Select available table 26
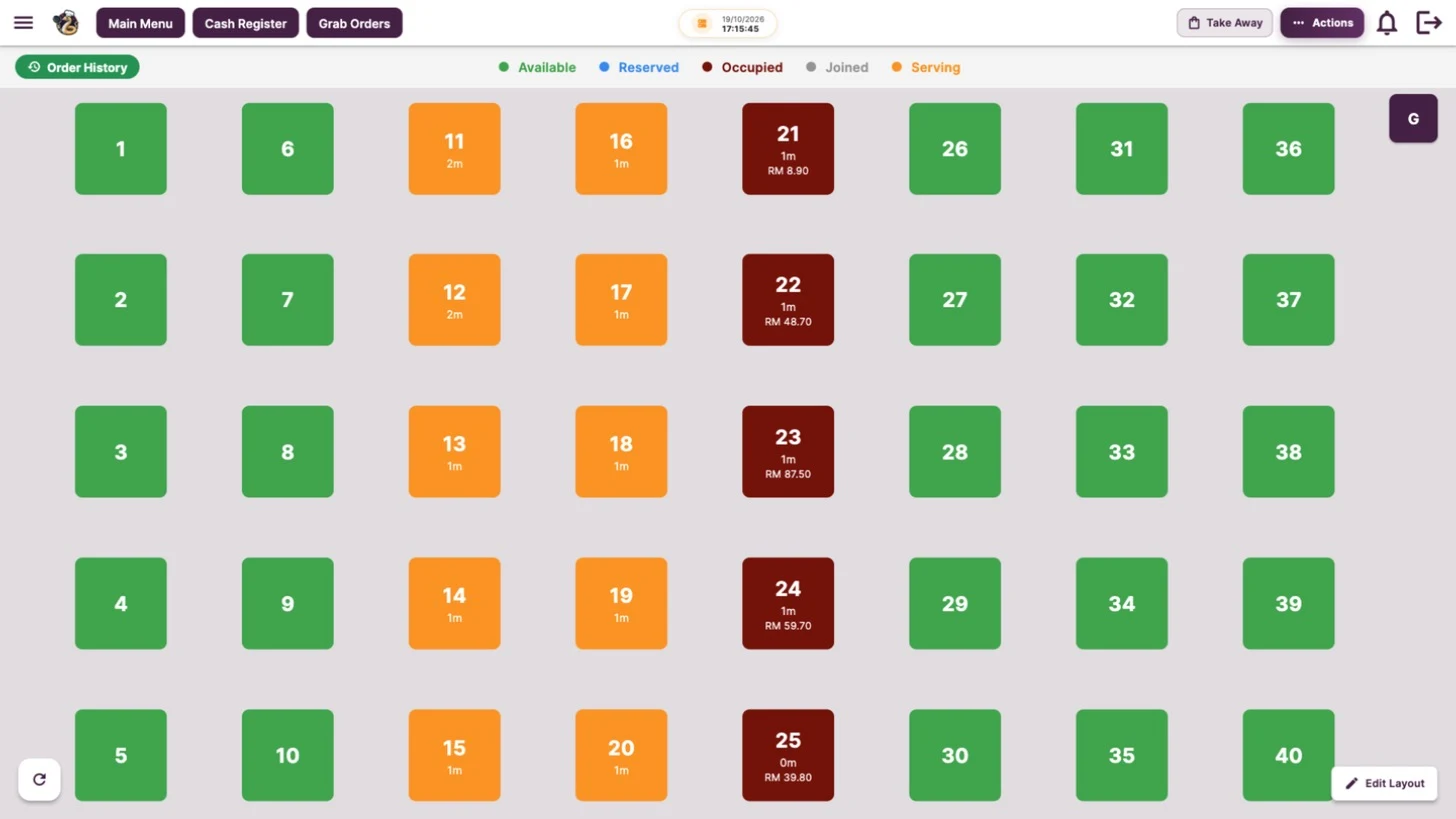 955,149
